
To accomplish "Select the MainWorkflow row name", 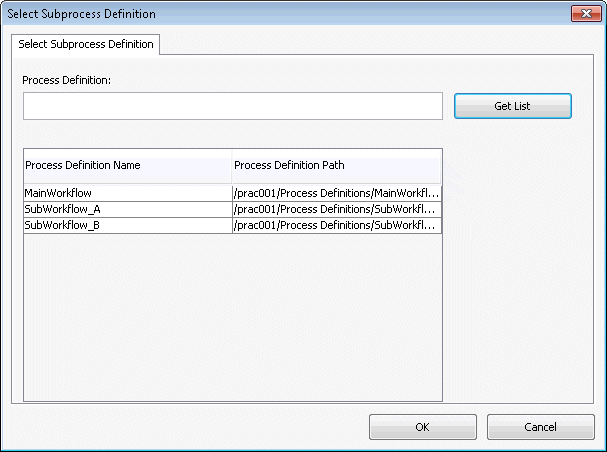I will pyautogui.click(x=128, y=193).
